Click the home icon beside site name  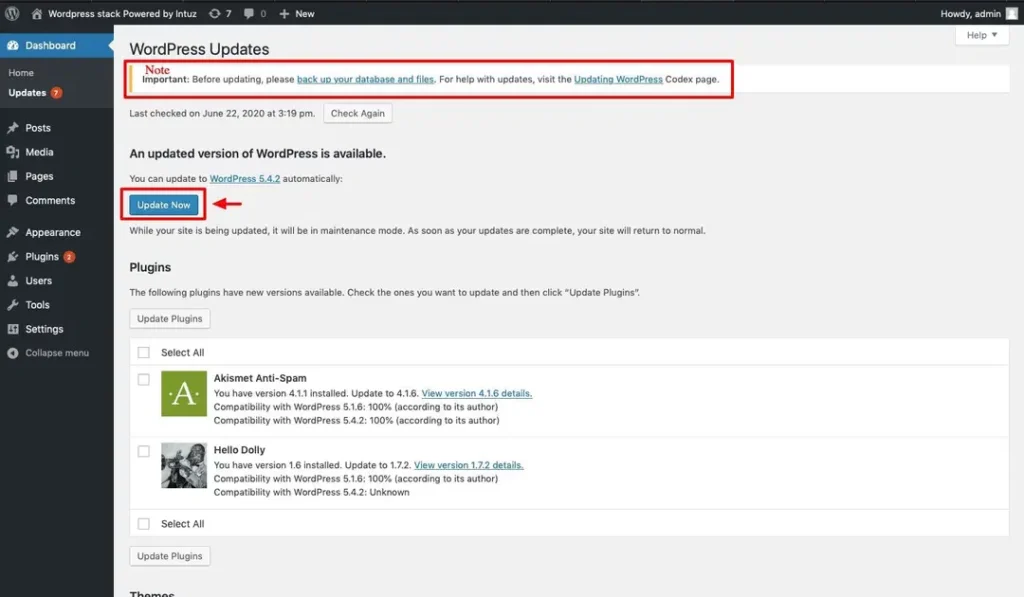point(37,13)
